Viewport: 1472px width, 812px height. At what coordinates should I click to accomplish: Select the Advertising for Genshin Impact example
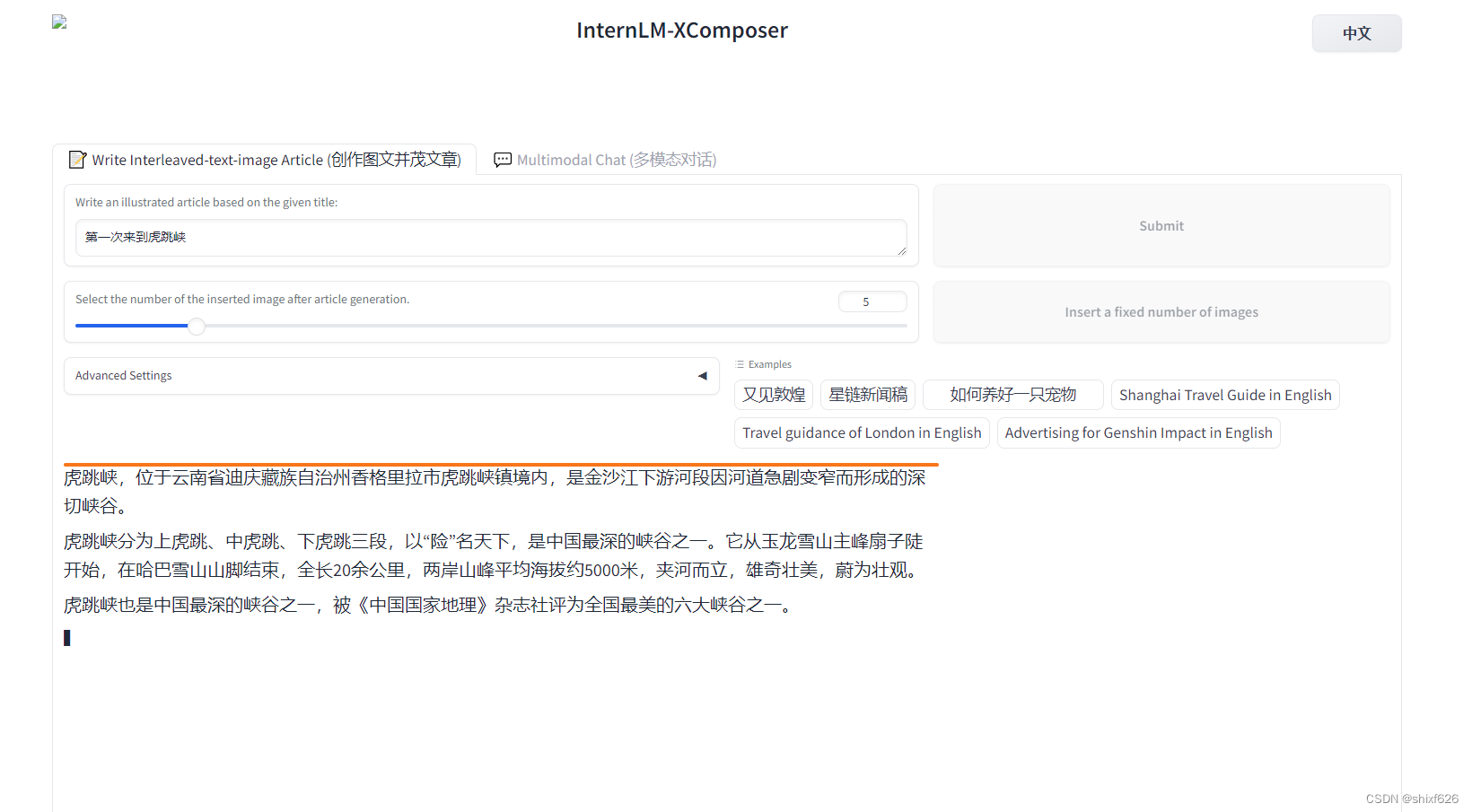(x=1138, y=432)
